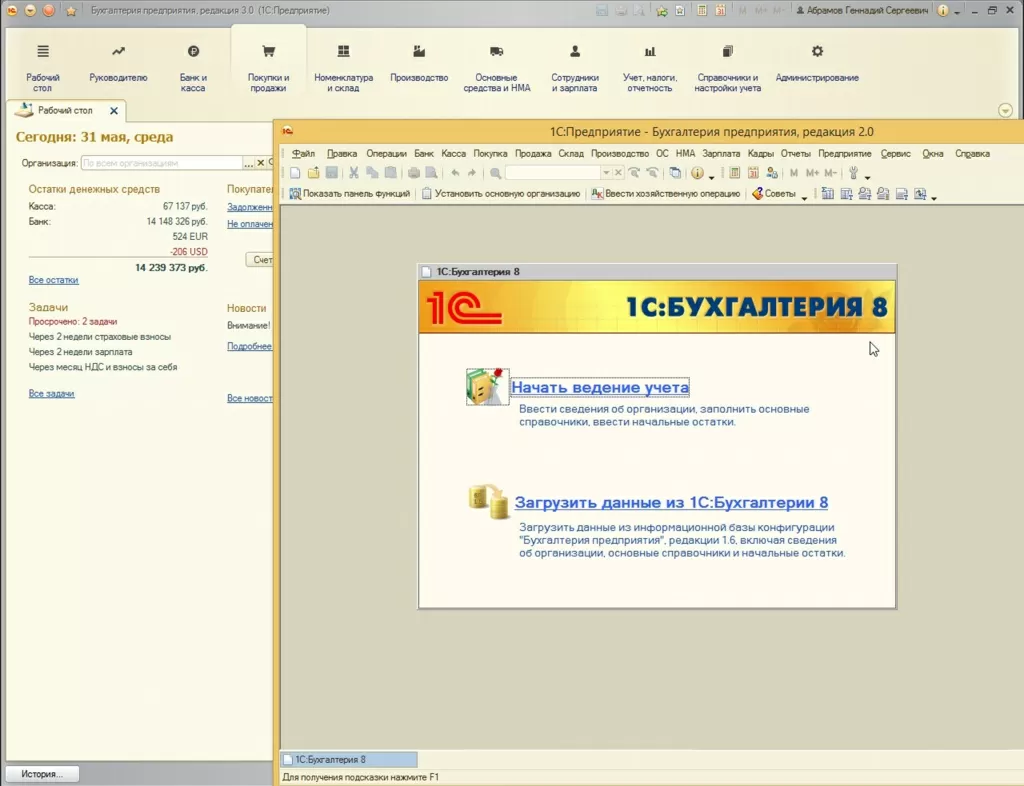This screenshot has height=786, width=1024.
Task: Expand dropdown arrow next to info icon in 3.0 title bar
Action: point(957,12)
